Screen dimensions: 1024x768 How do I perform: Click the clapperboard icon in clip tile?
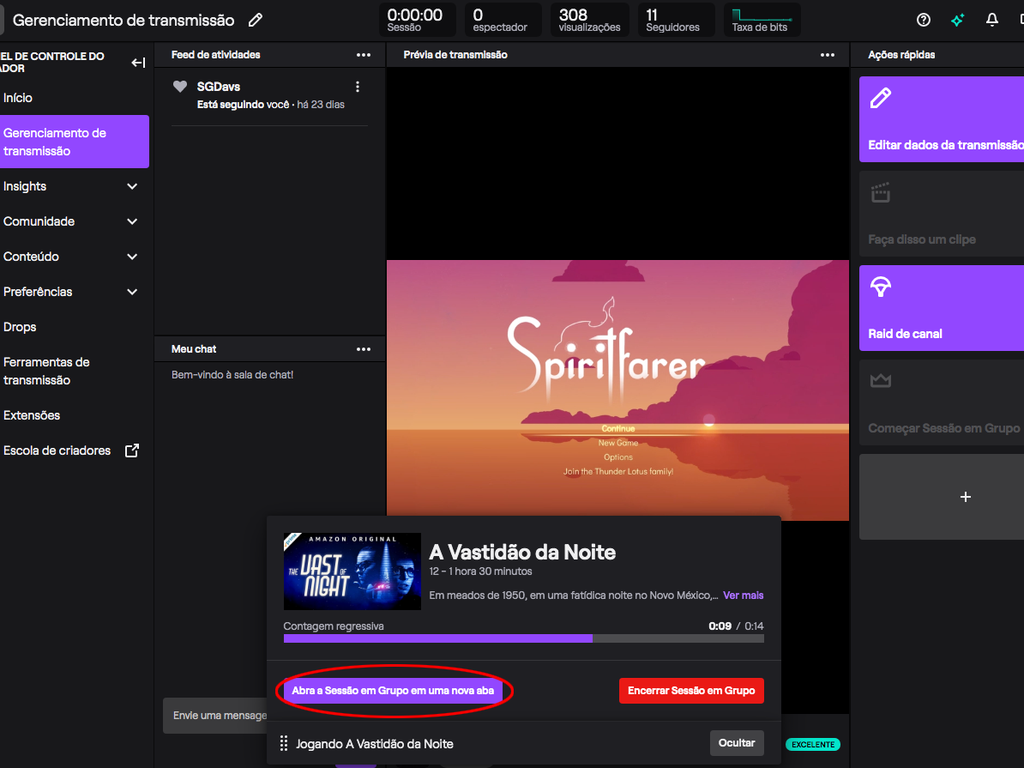click(880, 193)
